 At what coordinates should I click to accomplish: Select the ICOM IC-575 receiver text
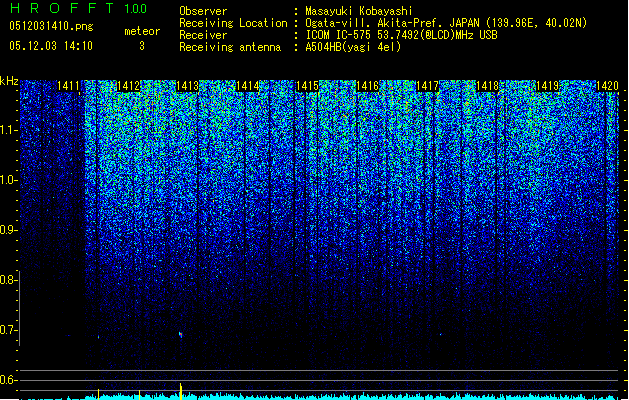coord(401,35)
